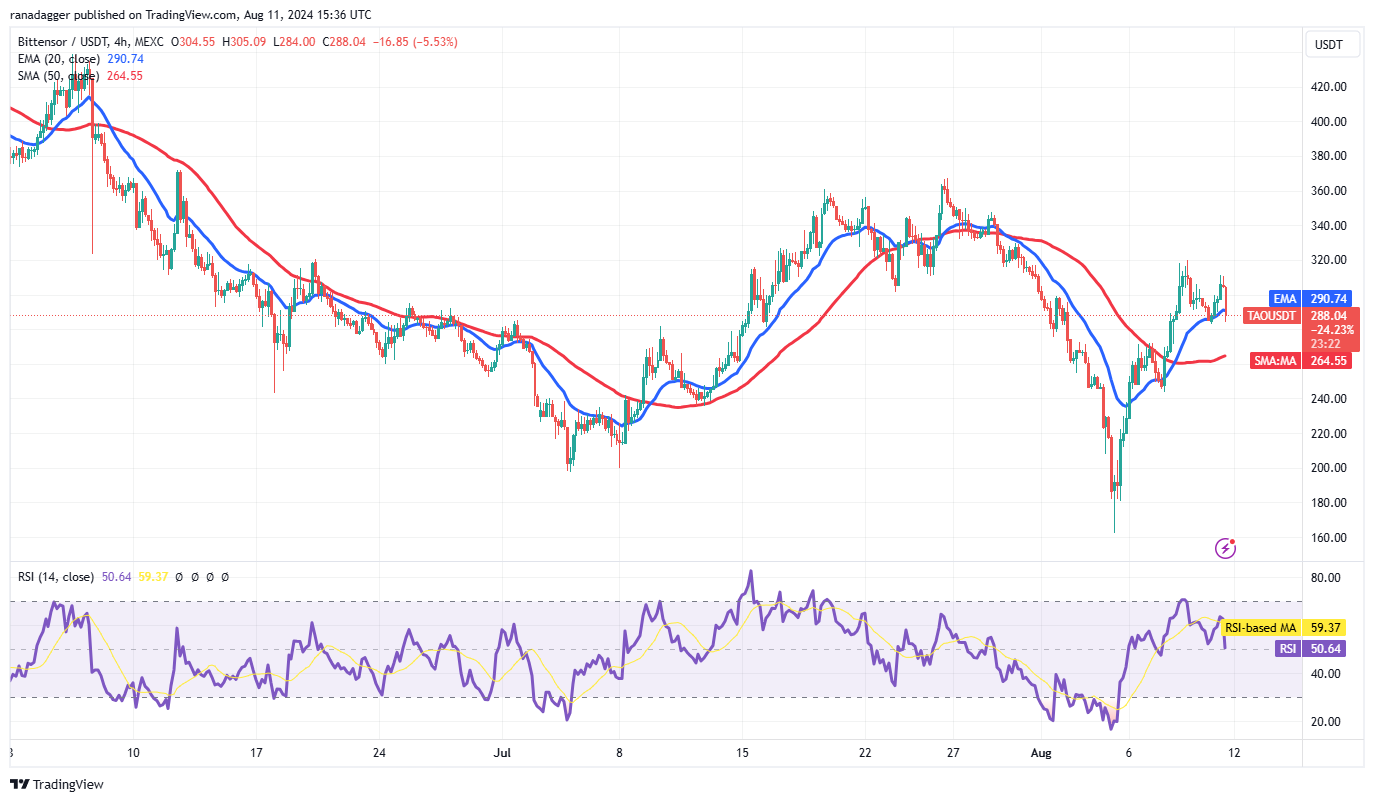Select the red SMA:MA axis label
This screenshot has height=802, width=1374.
point(1275,360)
